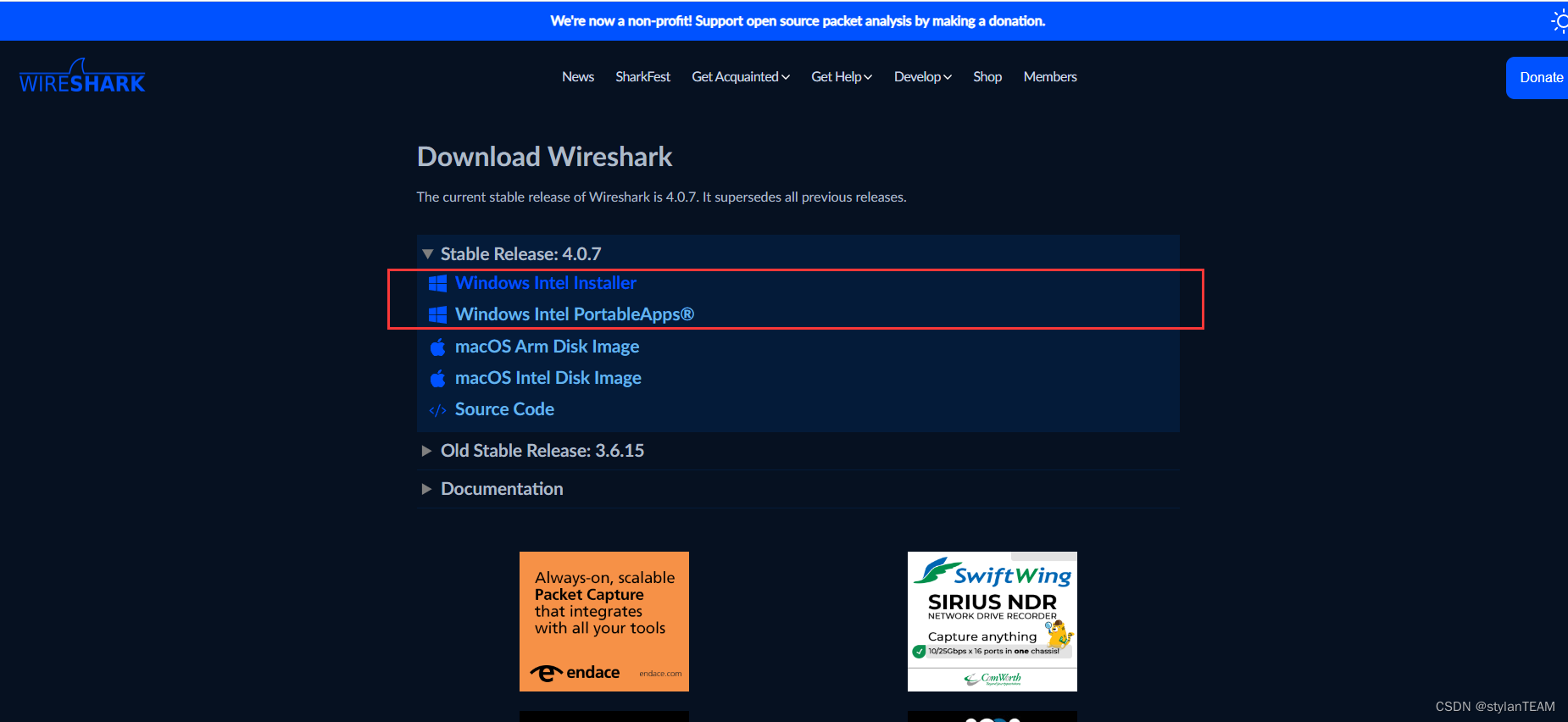Go to the SharkFest page

tap(642, 76)
